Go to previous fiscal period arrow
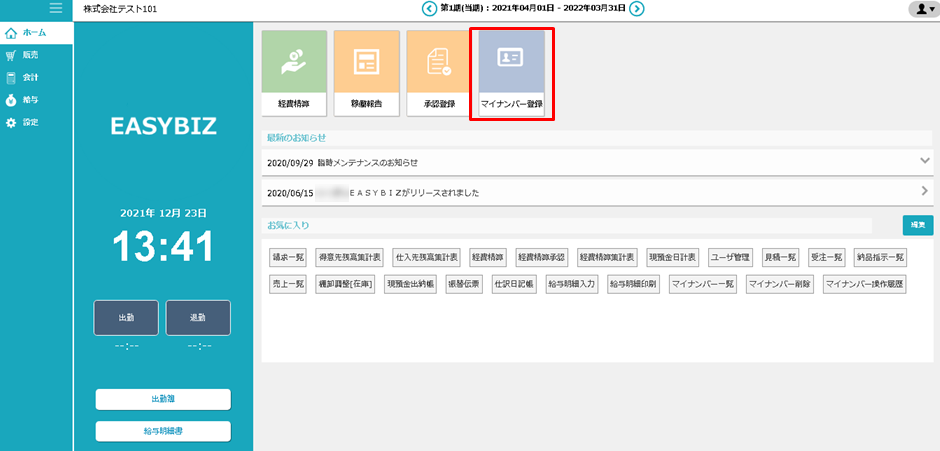940x451 pixels. pos(429,9)
